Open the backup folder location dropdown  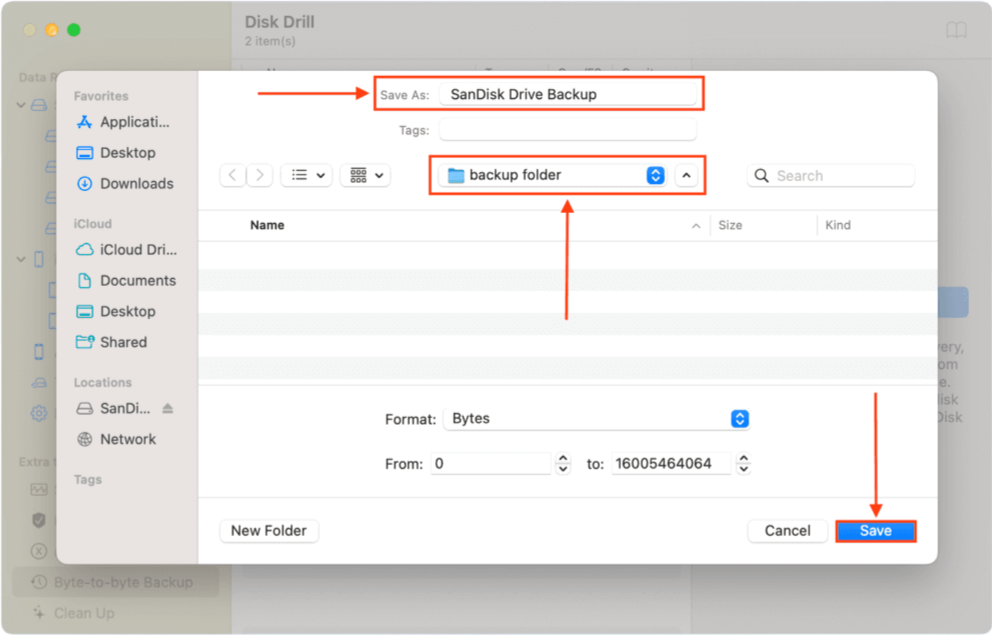click(x=655, y=175)
